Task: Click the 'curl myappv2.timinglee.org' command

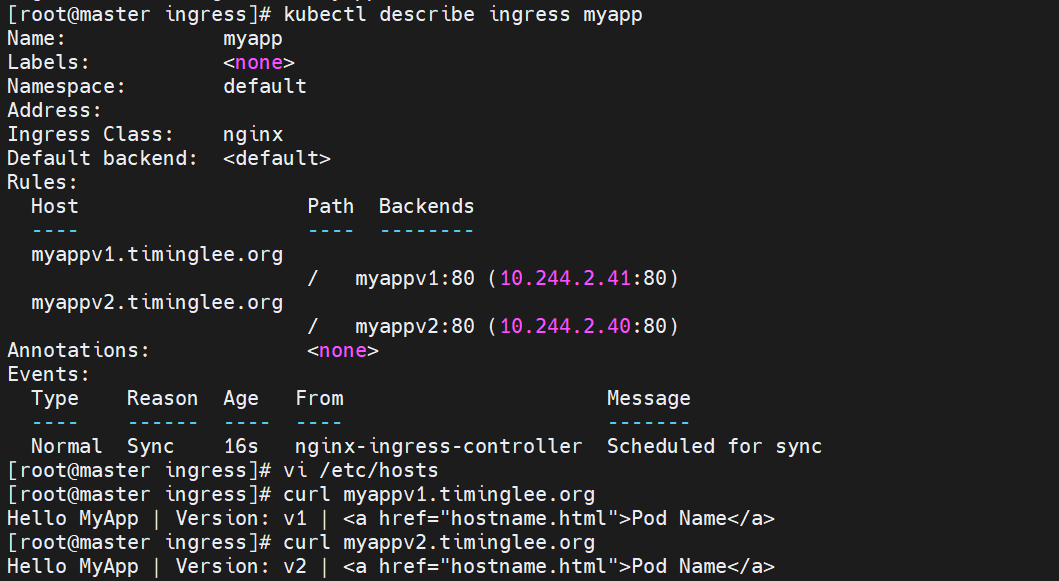Action: coord(439,542)
